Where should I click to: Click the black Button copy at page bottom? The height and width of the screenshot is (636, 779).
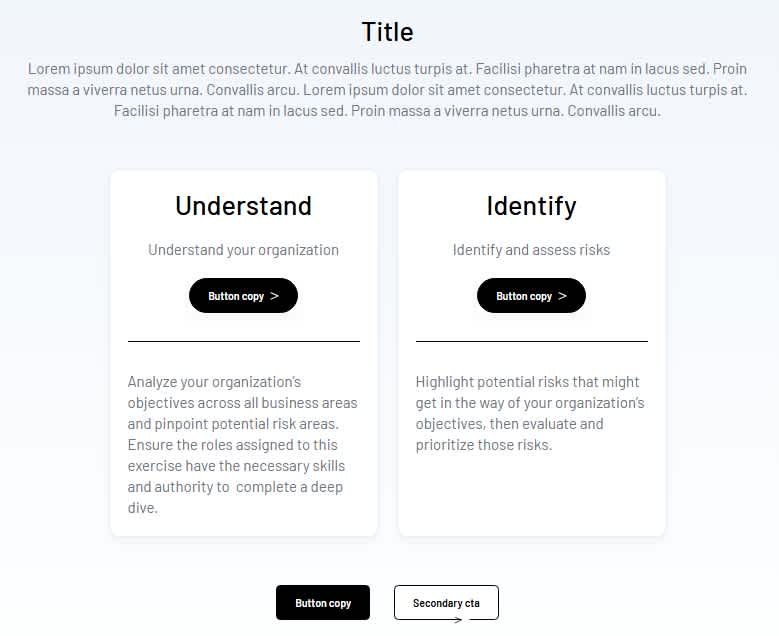(323, 603)
